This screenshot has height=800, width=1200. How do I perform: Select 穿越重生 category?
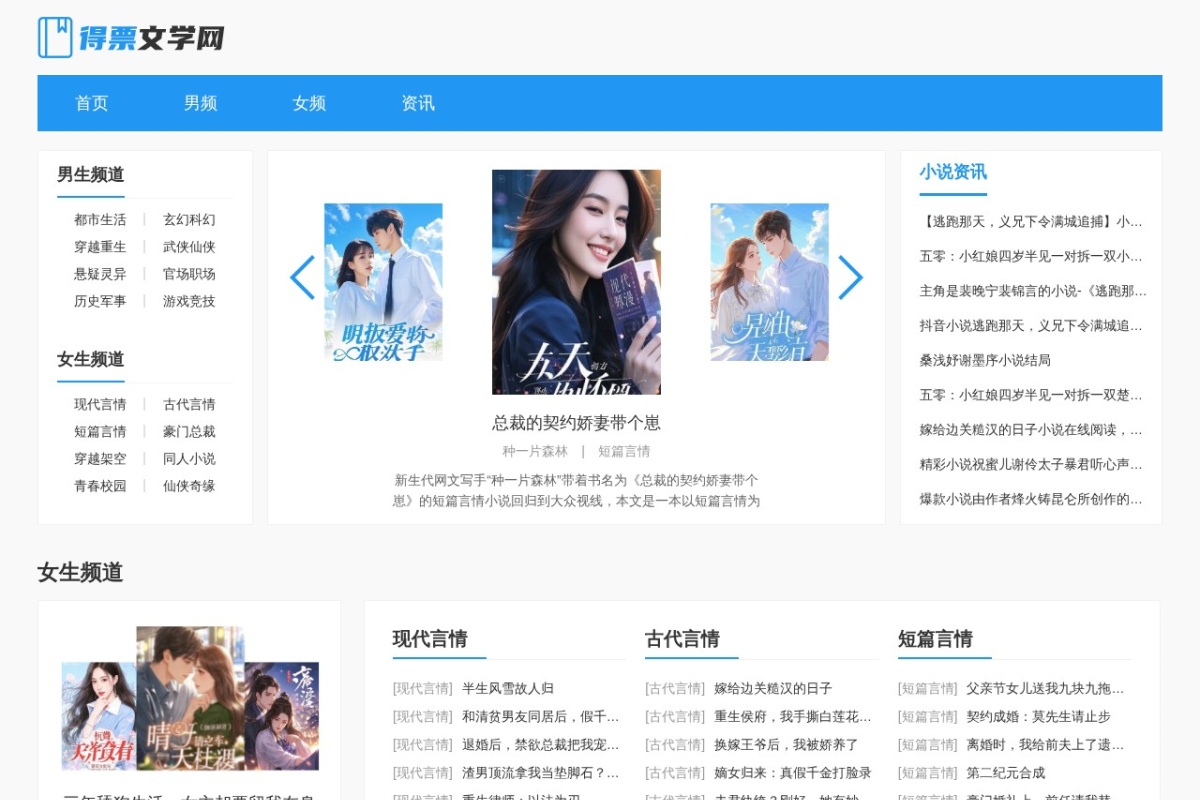pos(100,246)
